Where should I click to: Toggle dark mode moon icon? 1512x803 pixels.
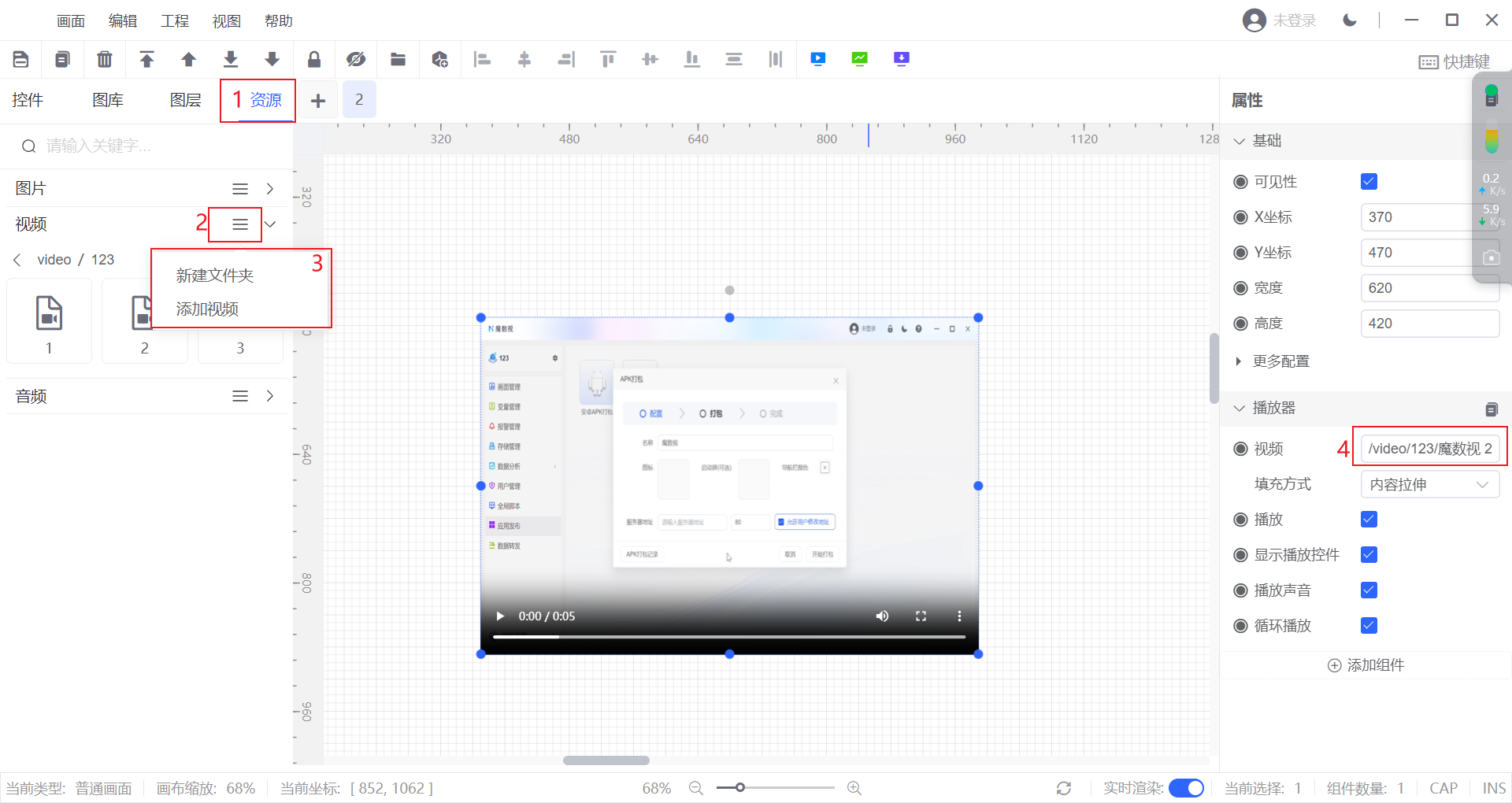click(1350, 20)
